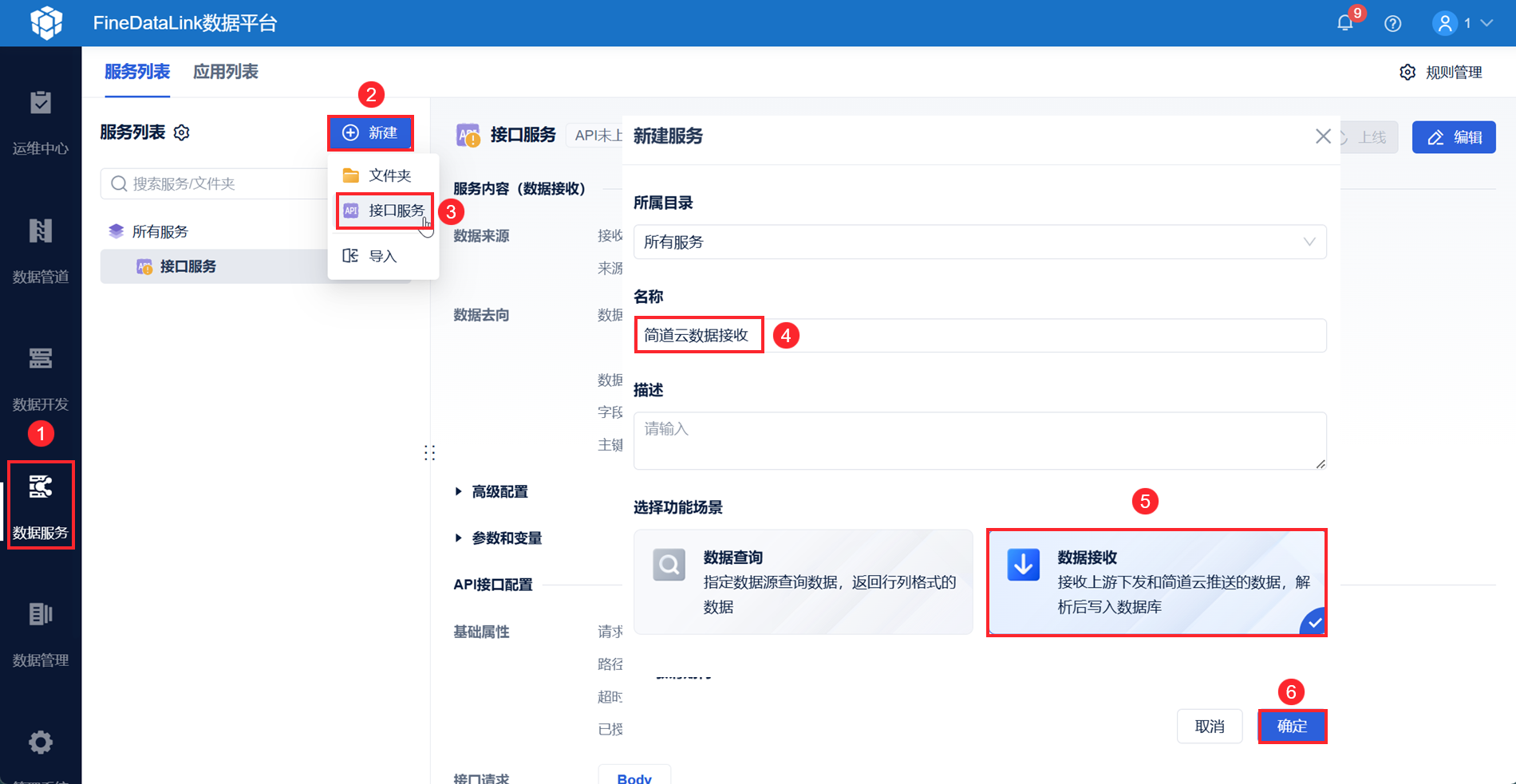Viewport: 1516px width, 784px height.
Task: Click the 接口服务 header icon
Action: pos(468,136)
